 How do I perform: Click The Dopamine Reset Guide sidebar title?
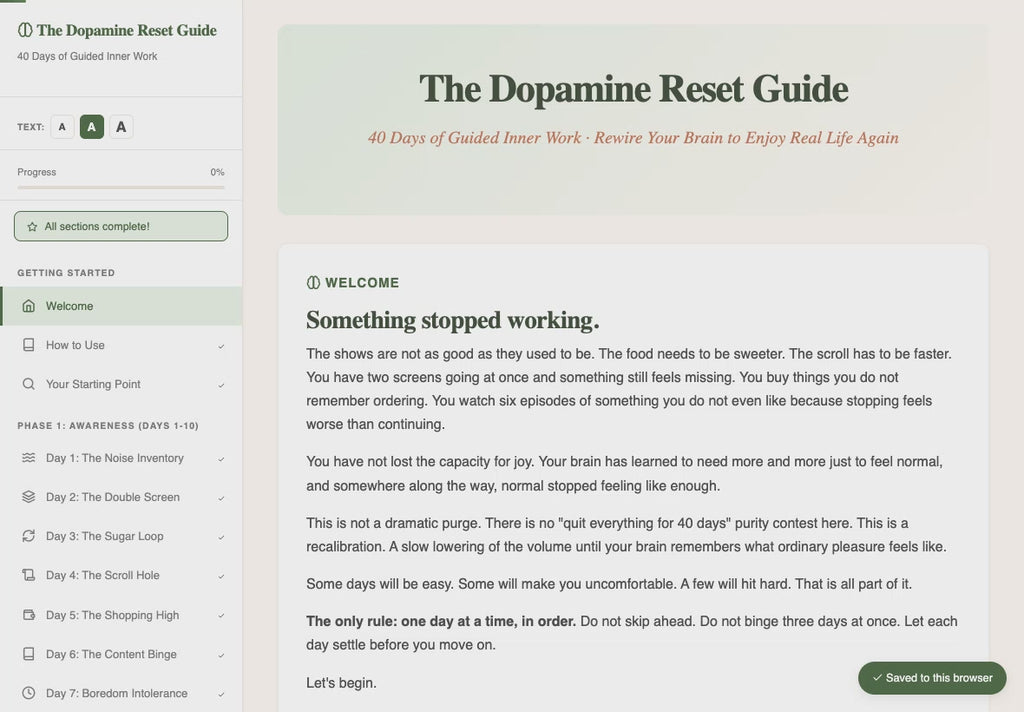[127, 30]
